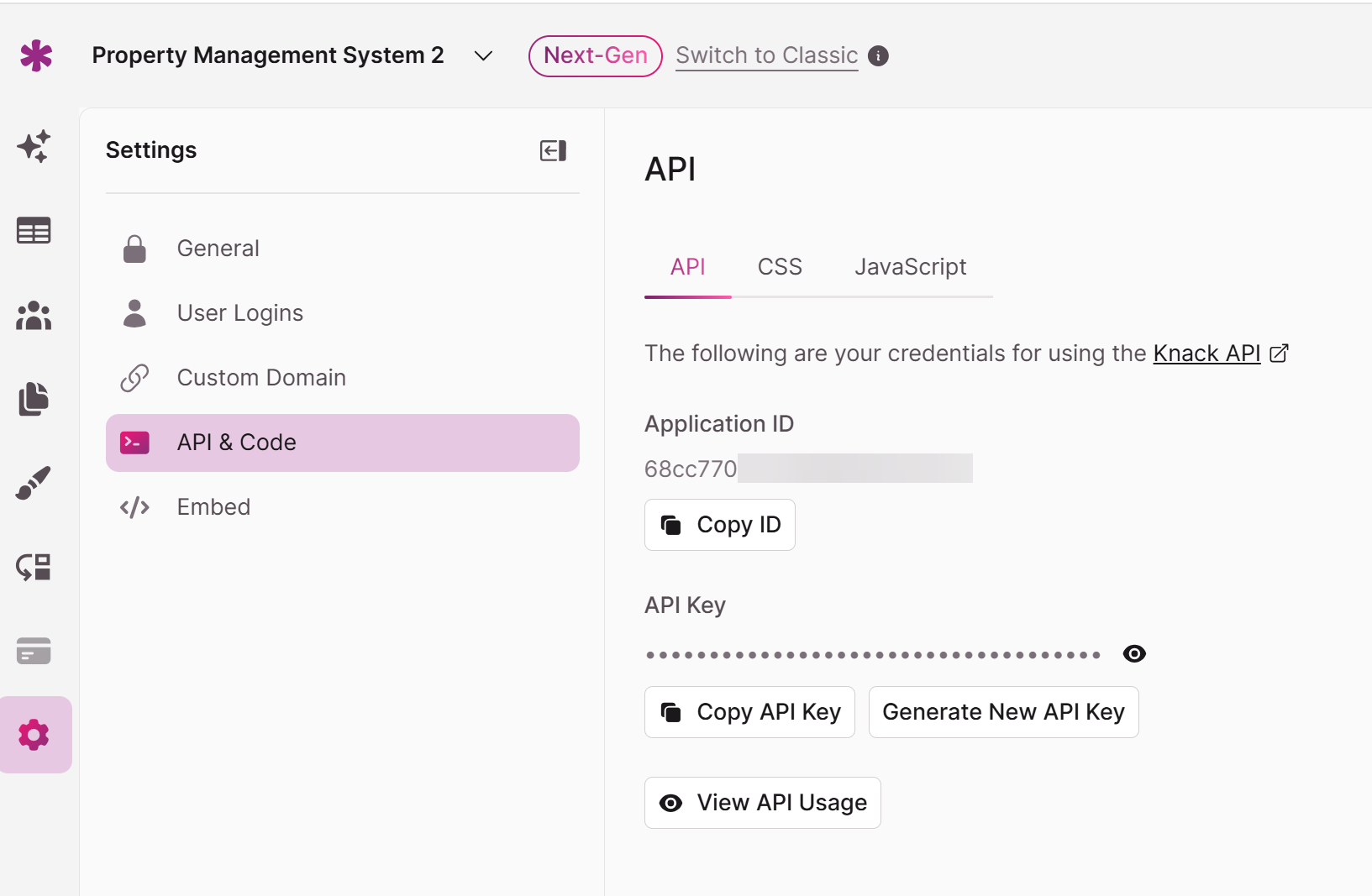This screenshot has width=1372, height=896.
Task: Switch to the JavaScript tab
Action: click(x=910, y=267)
